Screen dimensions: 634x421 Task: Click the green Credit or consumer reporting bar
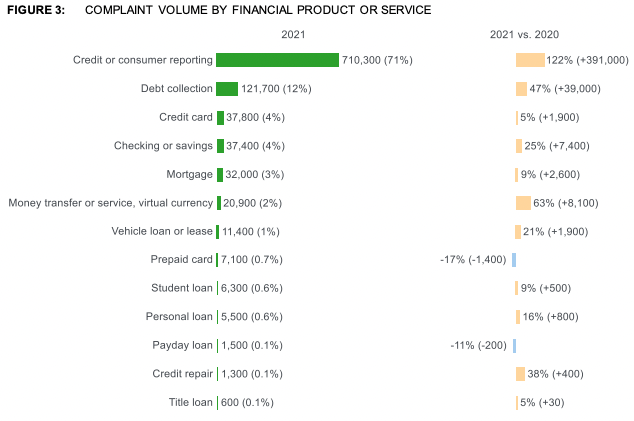(277, 60)
